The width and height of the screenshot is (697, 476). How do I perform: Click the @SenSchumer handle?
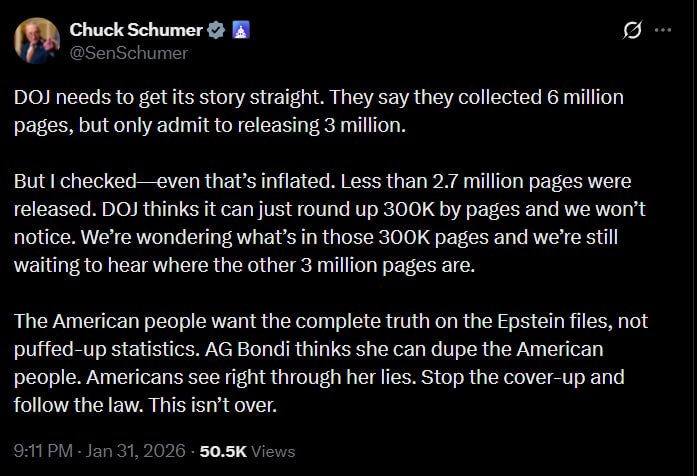point(128,53)
